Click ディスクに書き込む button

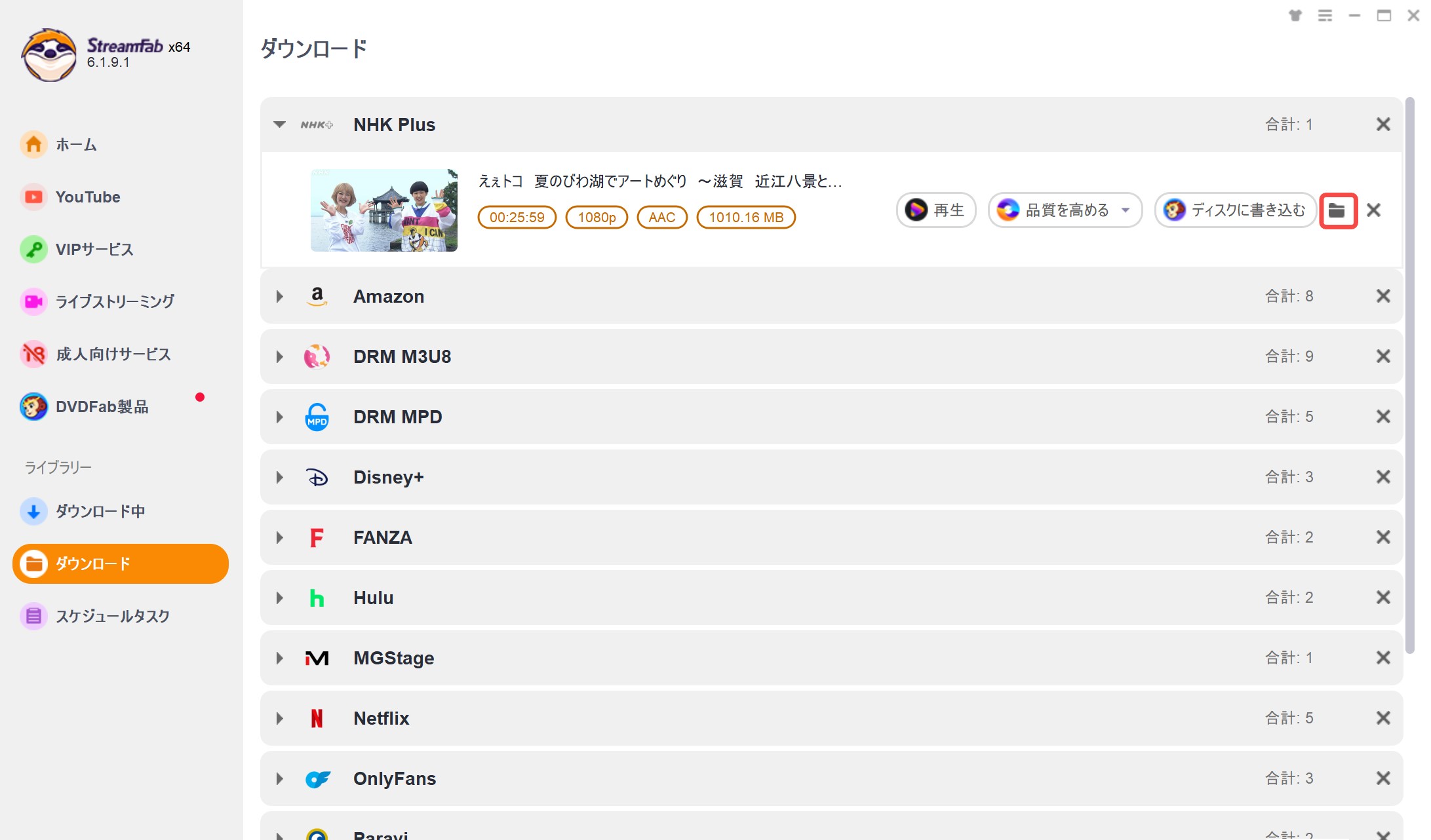tap(1236, 210)
